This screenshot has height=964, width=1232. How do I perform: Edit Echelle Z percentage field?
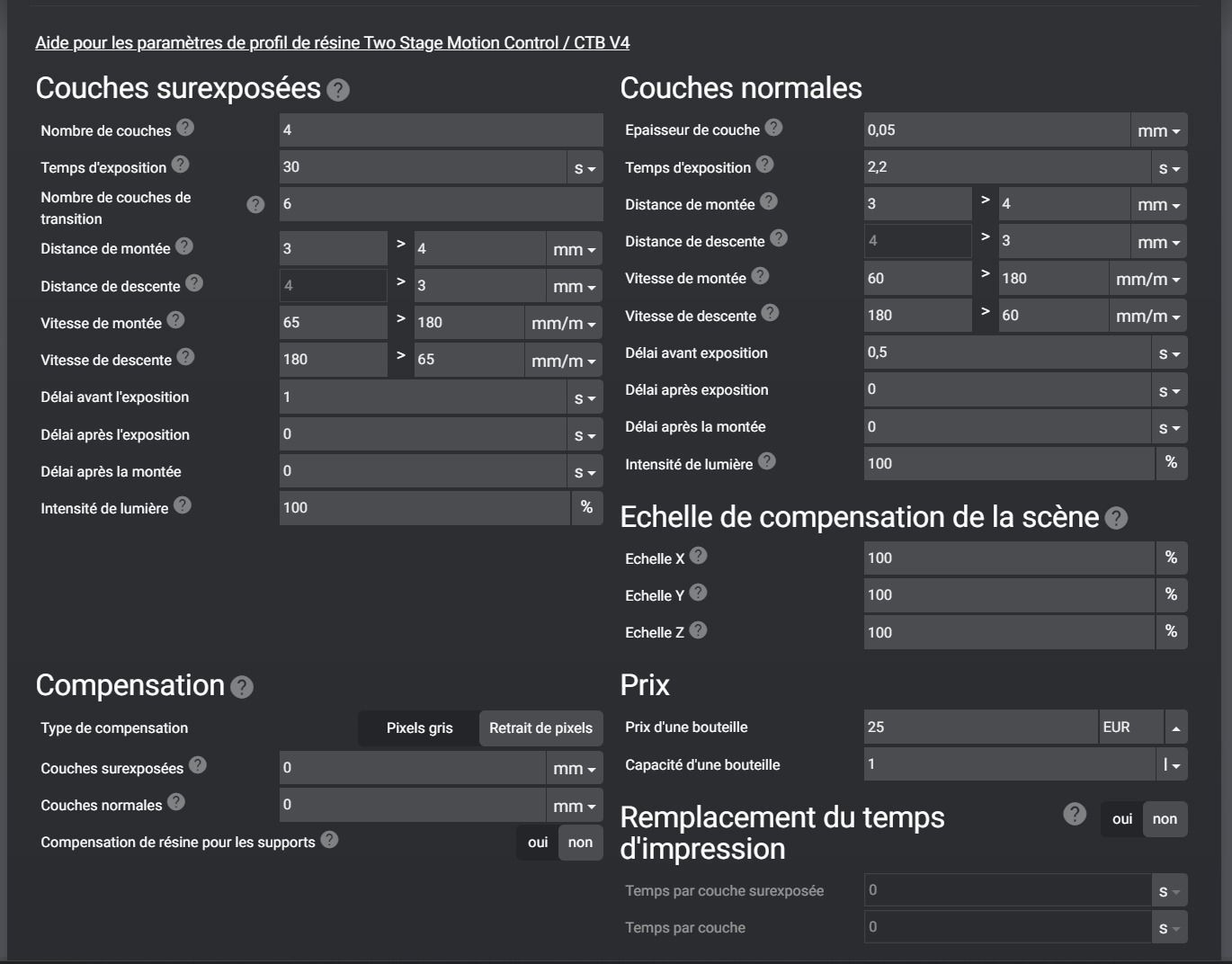(1009, 632)
